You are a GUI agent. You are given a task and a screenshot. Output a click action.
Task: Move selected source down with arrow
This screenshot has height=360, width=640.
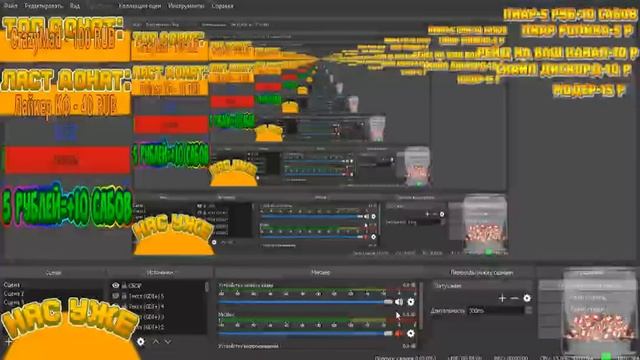pyautogui.click(x=168, y=341)
